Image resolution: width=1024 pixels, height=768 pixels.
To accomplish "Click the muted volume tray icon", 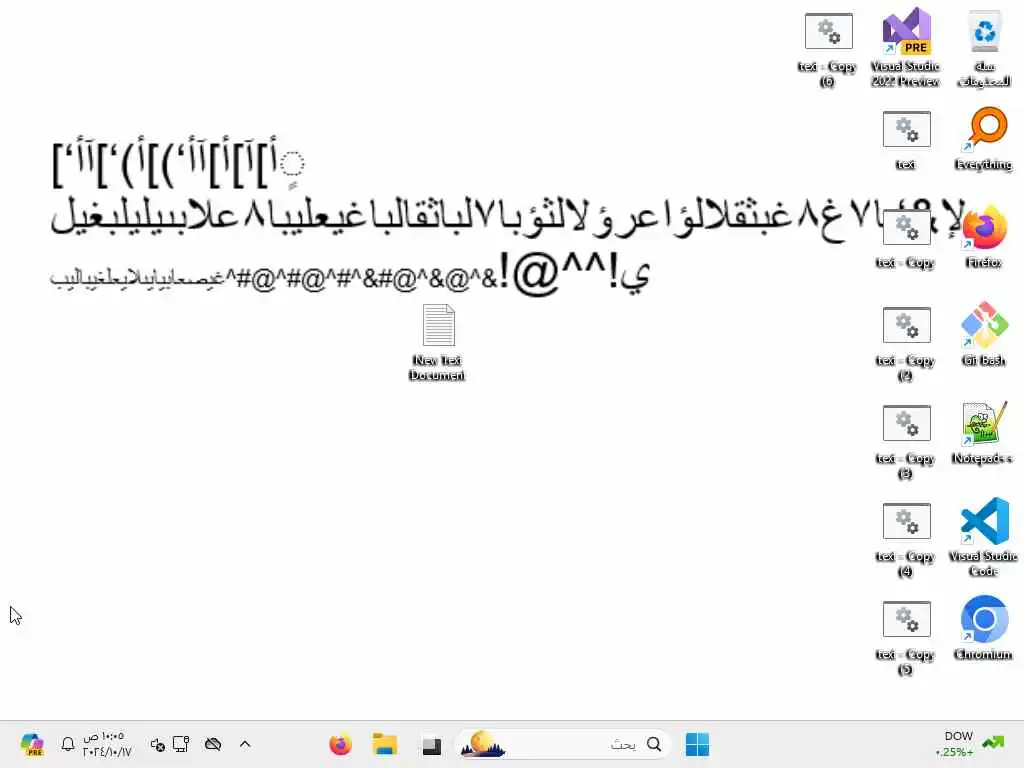I will point(157,744).
